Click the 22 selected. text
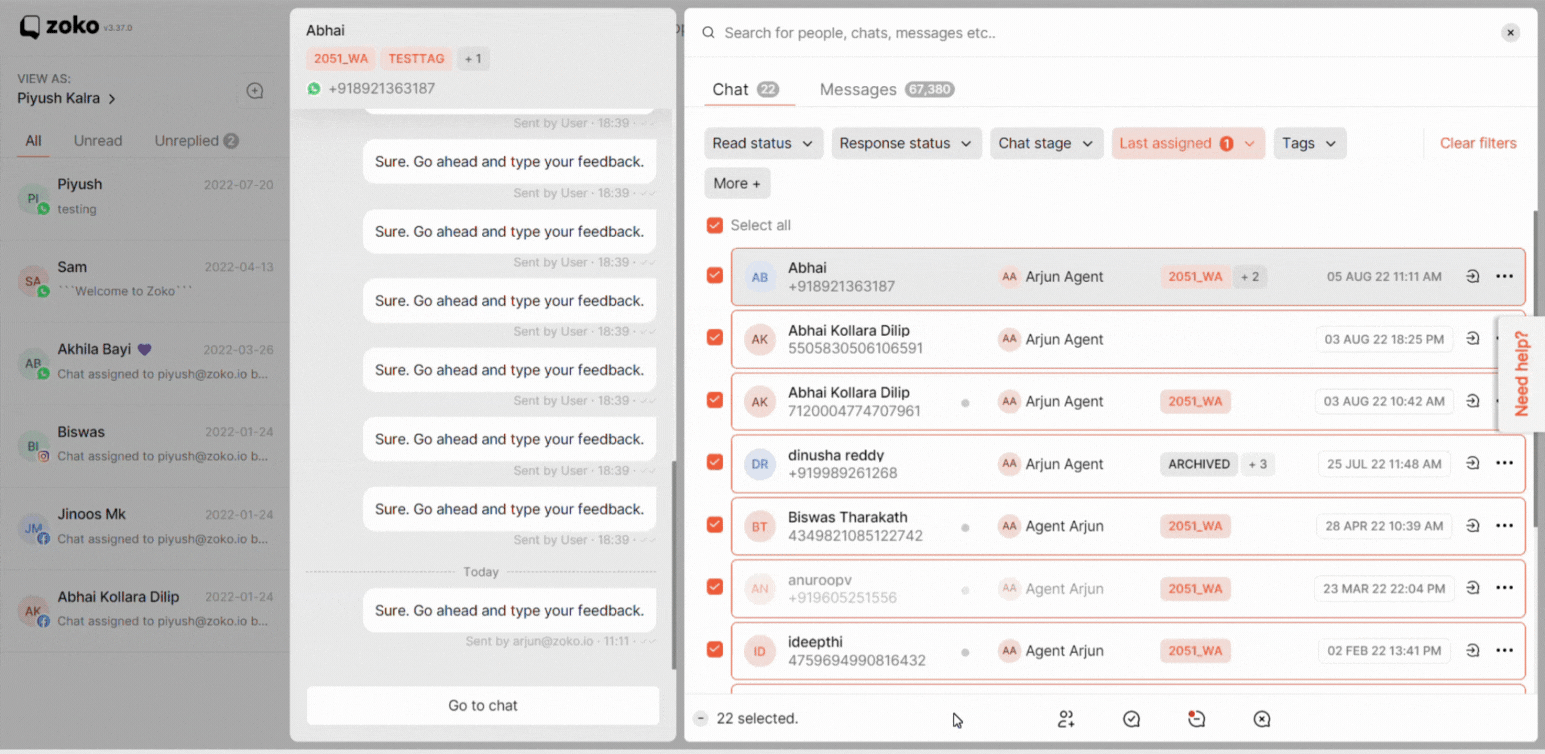The width and height of the screenshot is (1545, 754). (x=757, y=718)
